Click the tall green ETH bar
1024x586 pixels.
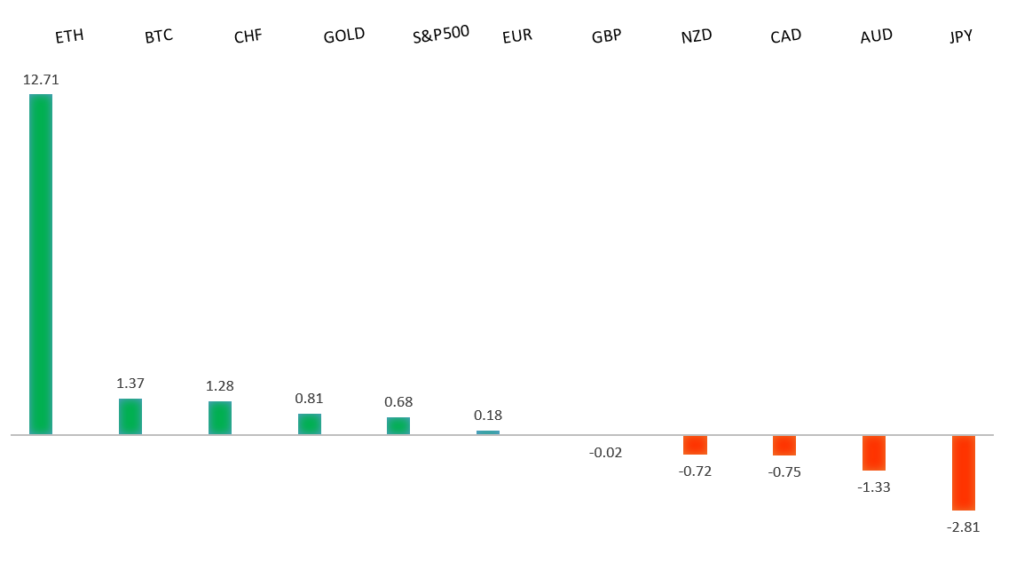(x=41, y=264)
